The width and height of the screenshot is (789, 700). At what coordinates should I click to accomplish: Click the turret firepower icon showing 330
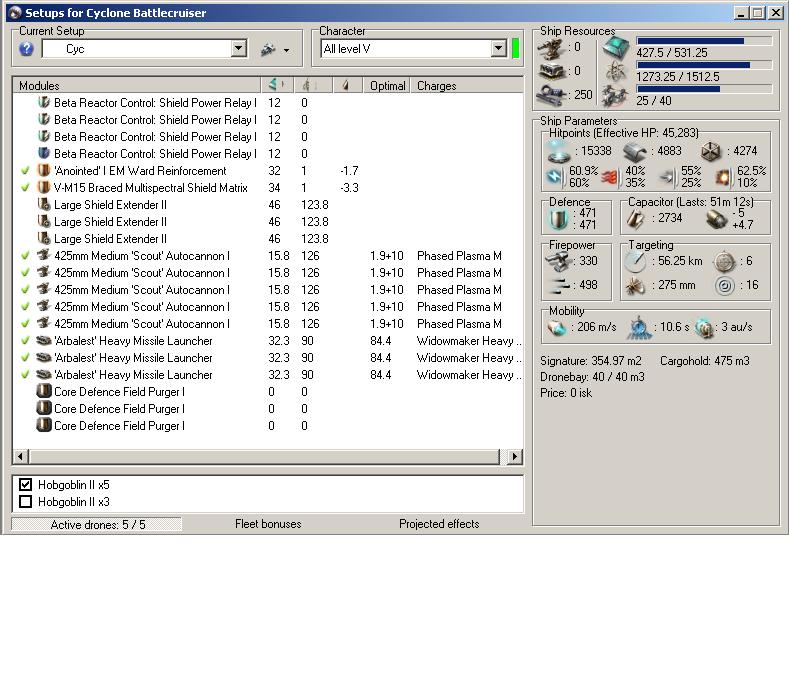(559, 261)
